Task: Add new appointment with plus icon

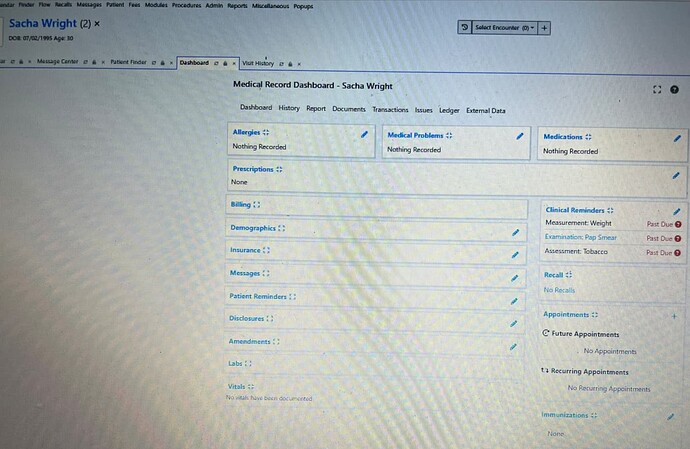Action: [x=674, y=316]
